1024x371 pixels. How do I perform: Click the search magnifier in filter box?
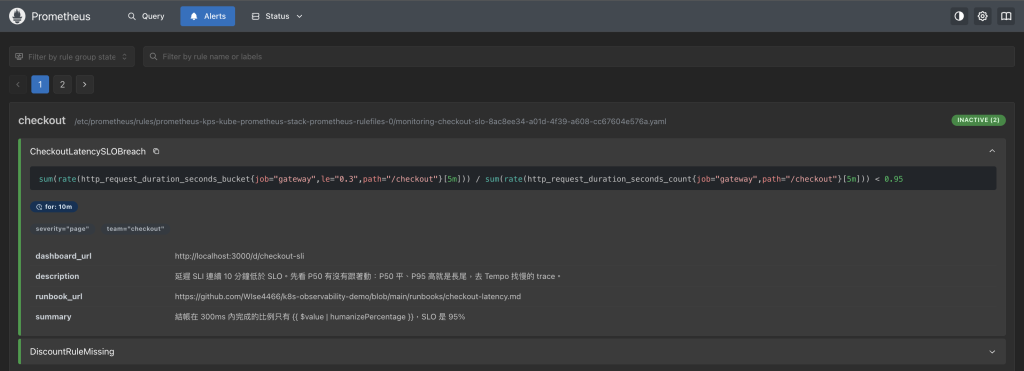153,57
